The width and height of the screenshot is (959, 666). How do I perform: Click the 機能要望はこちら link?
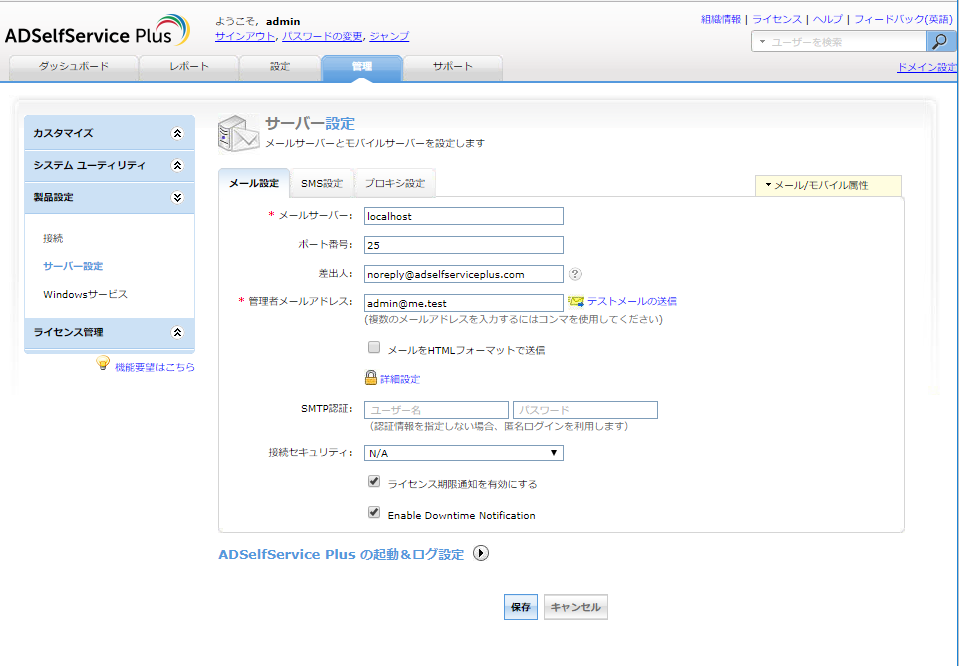[x=155, y=368]
